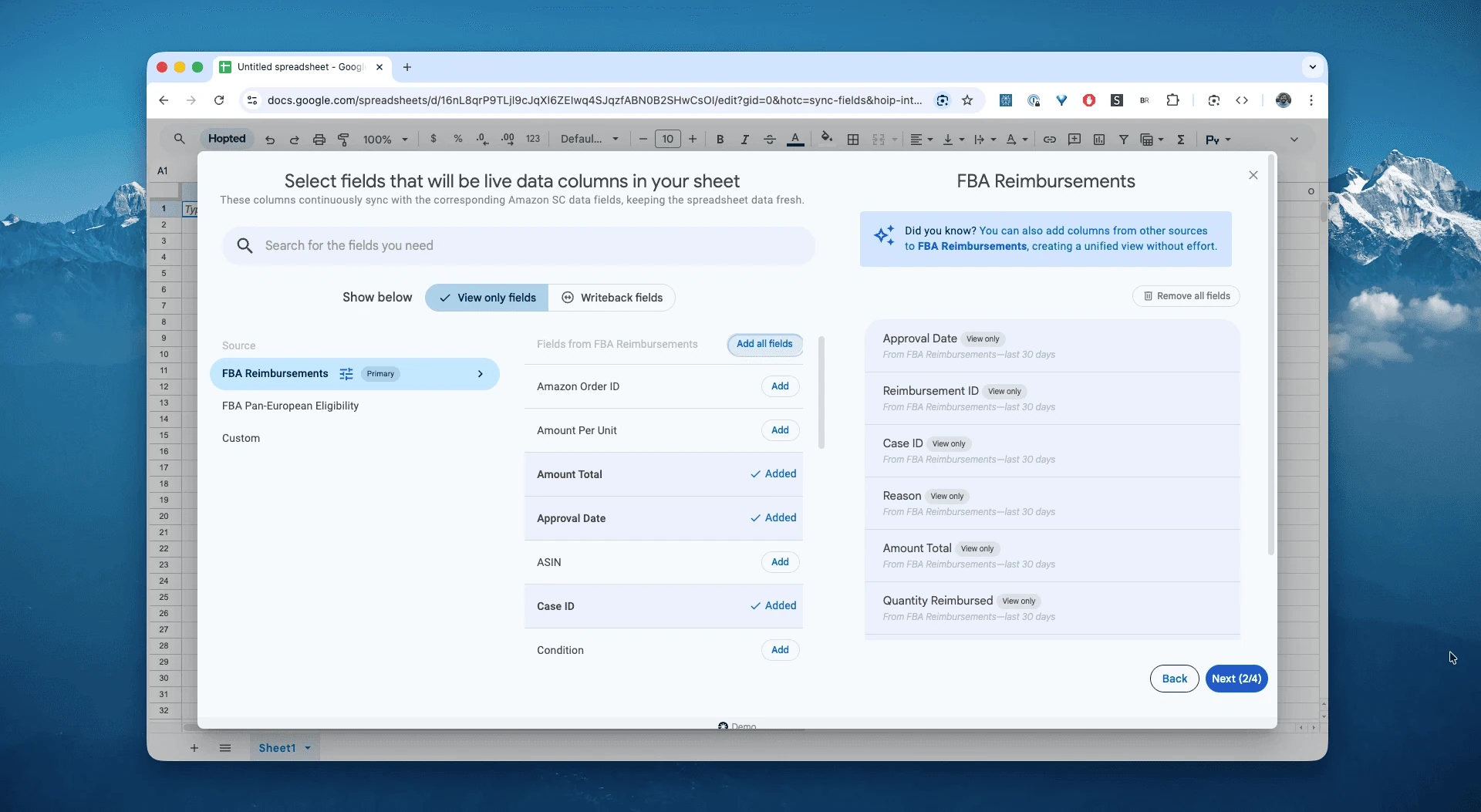Viewport: 1481px width, 812px height.
Task: Bookmark this page with star icon
Action: click(x=967, y=100)
